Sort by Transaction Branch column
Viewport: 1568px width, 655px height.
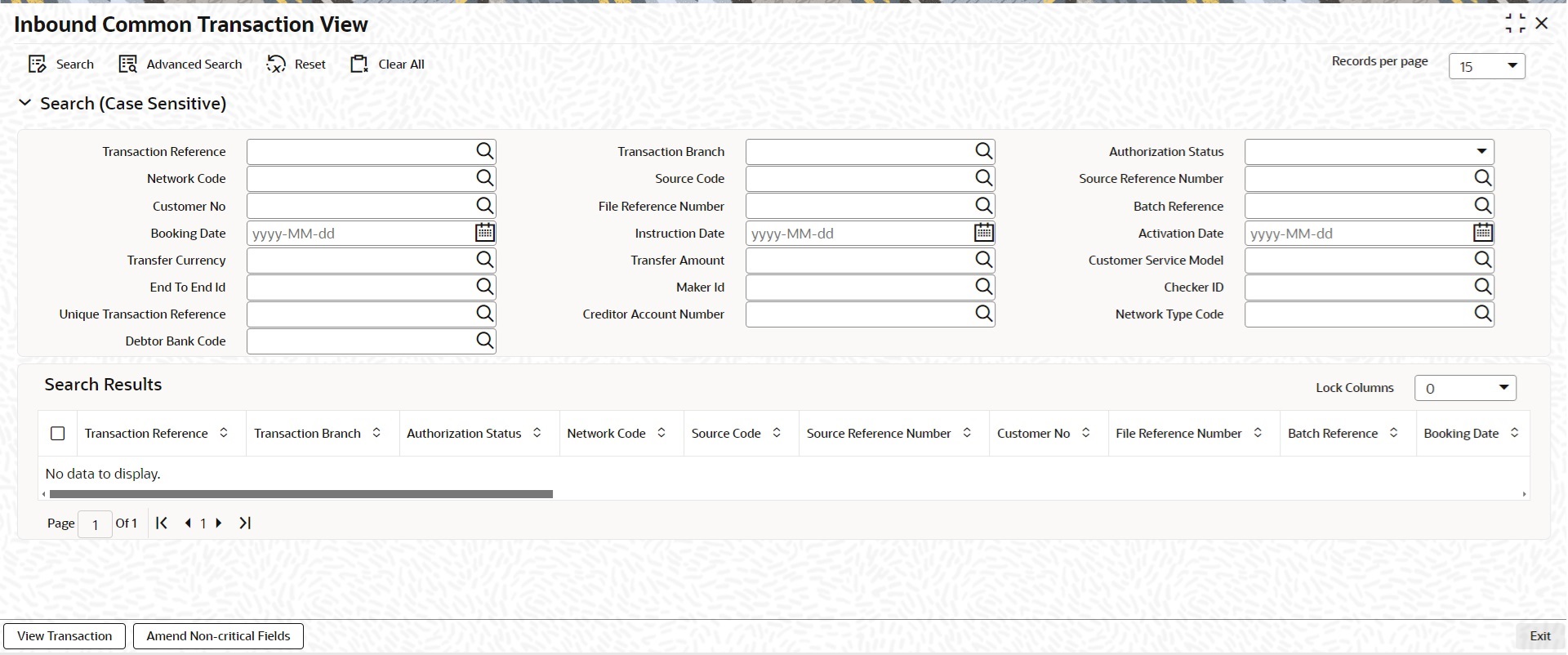[x=376, y=433]
